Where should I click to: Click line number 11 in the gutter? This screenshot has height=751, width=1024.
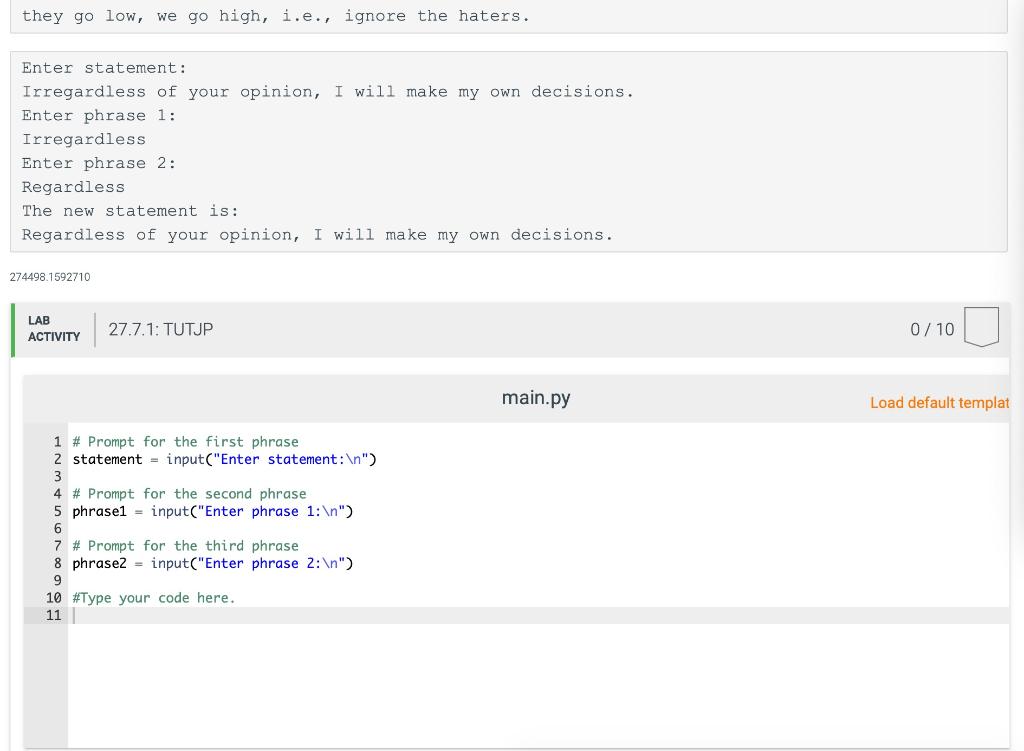click(x=54, y=615)
